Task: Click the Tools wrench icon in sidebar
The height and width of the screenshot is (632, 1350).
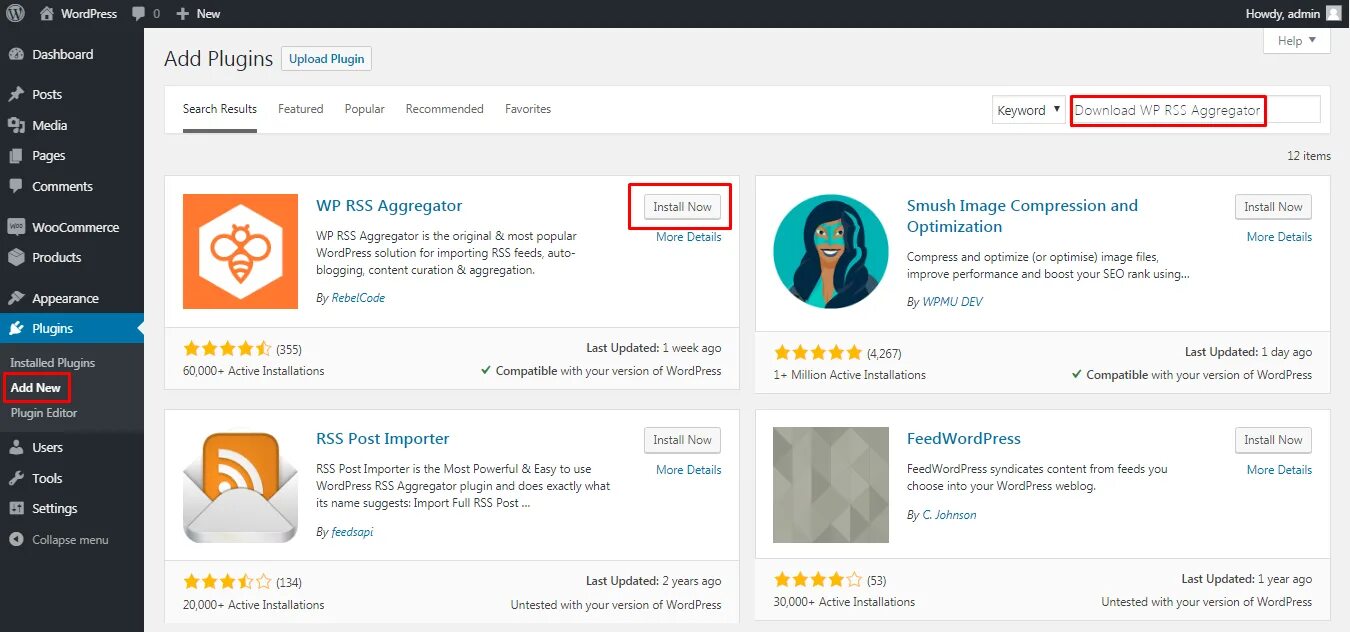Action: click(16, 478)
